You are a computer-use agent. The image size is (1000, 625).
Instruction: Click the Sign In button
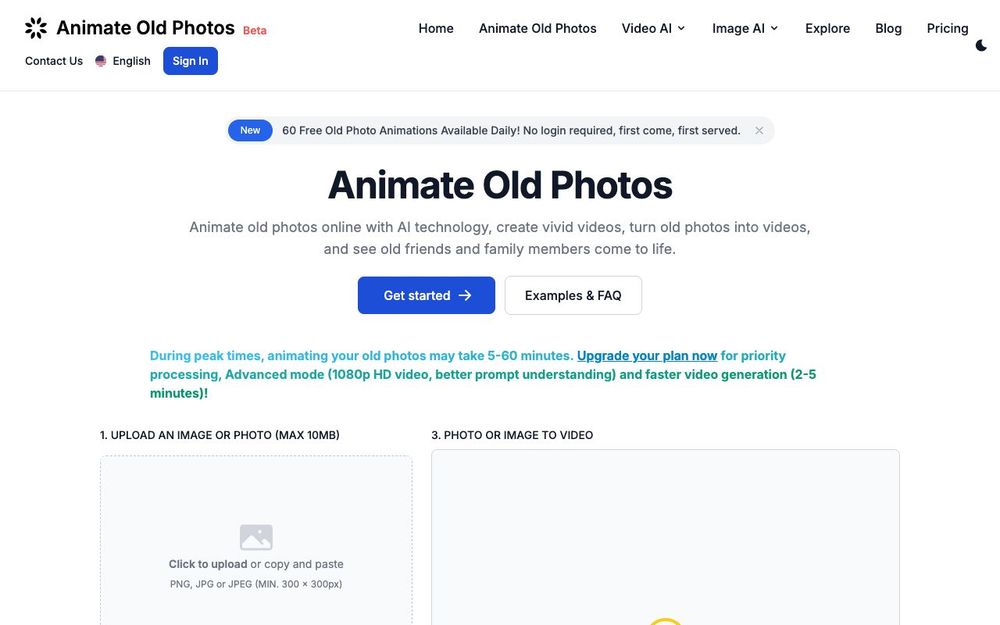tap(190, 60)
